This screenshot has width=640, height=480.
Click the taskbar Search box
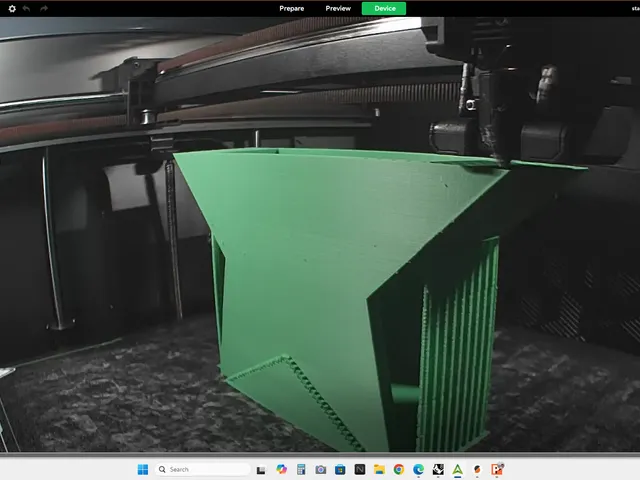coord(202,469)
